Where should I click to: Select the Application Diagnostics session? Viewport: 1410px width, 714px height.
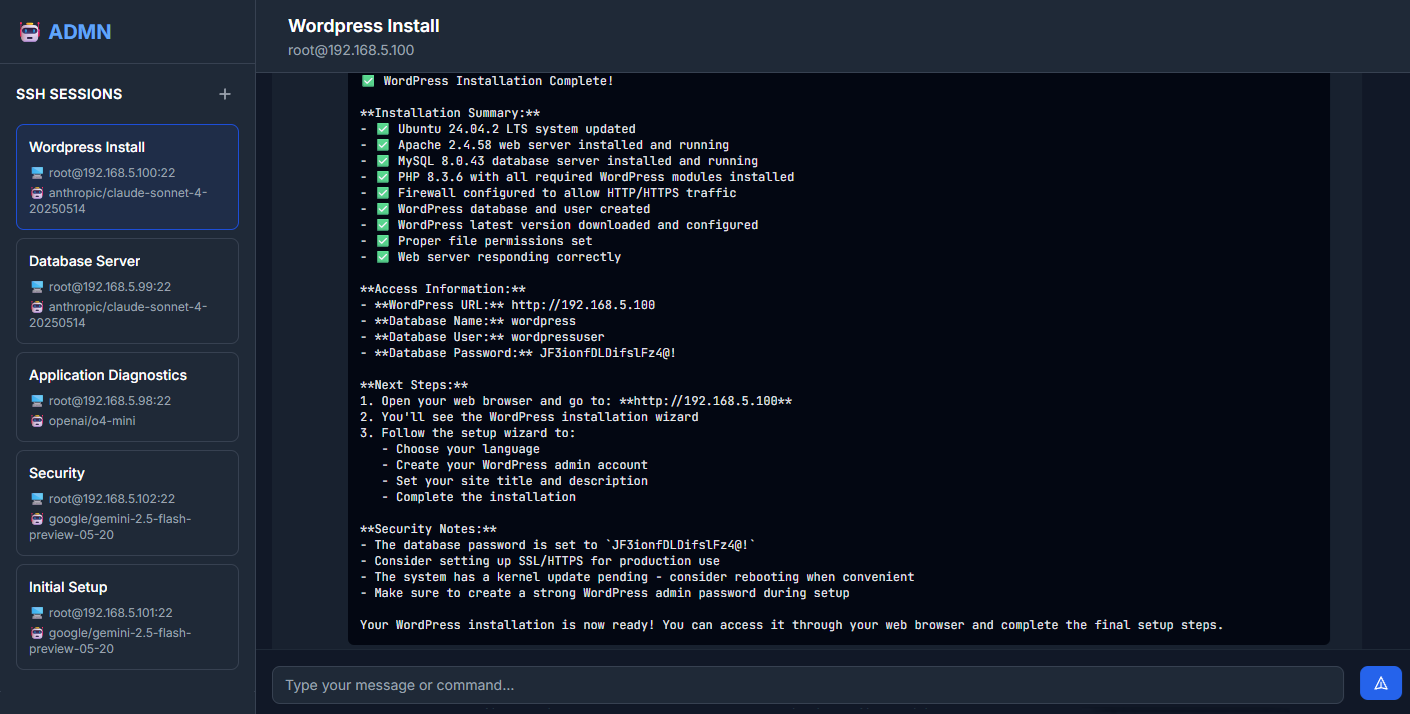click(x=127, y=397)
